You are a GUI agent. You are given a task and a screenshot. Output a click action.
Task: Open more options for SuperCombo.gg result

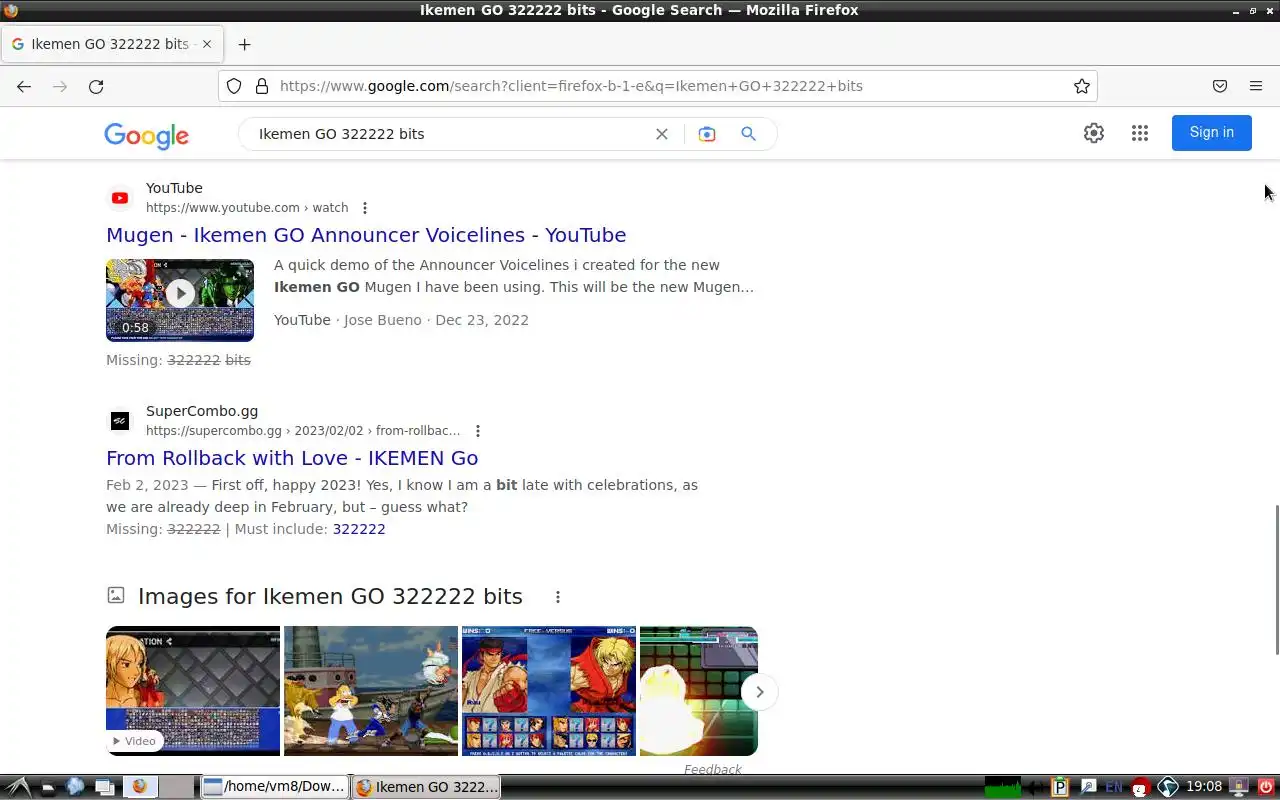tap(478, 431)
